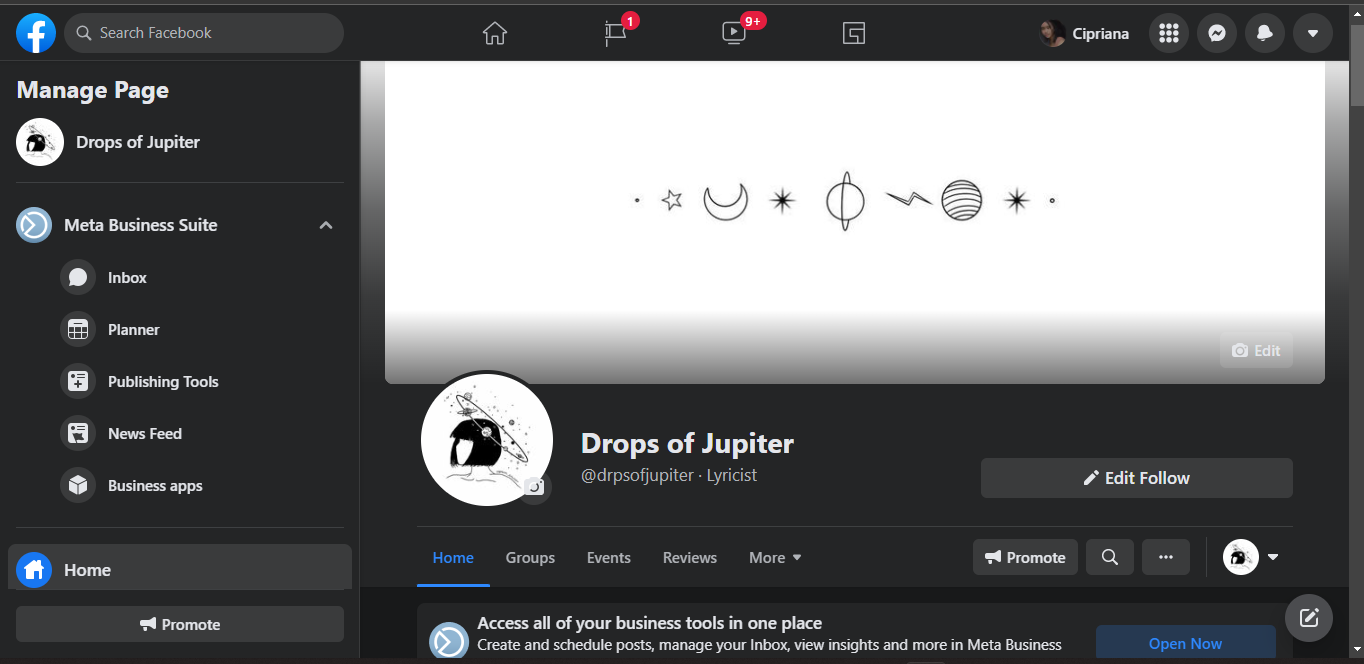The width and height of the screenshot is (1364, 664).
Task: Click the Search Facebook field
Action: (x=204, y=33)
